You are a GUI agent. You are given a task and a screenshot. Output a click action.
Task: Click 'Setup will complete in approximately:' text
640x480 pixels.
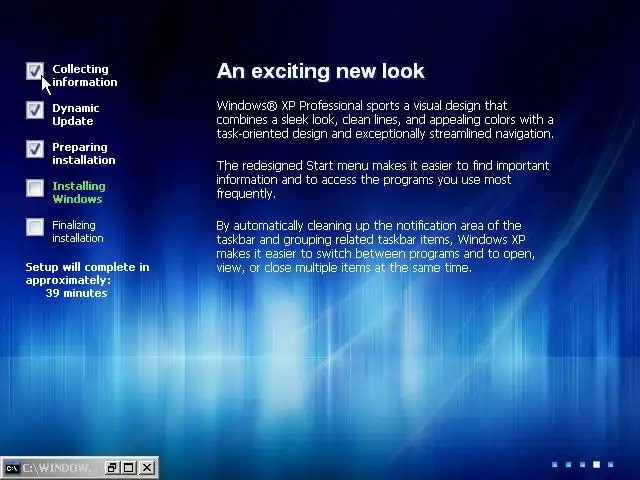[87, 273]
